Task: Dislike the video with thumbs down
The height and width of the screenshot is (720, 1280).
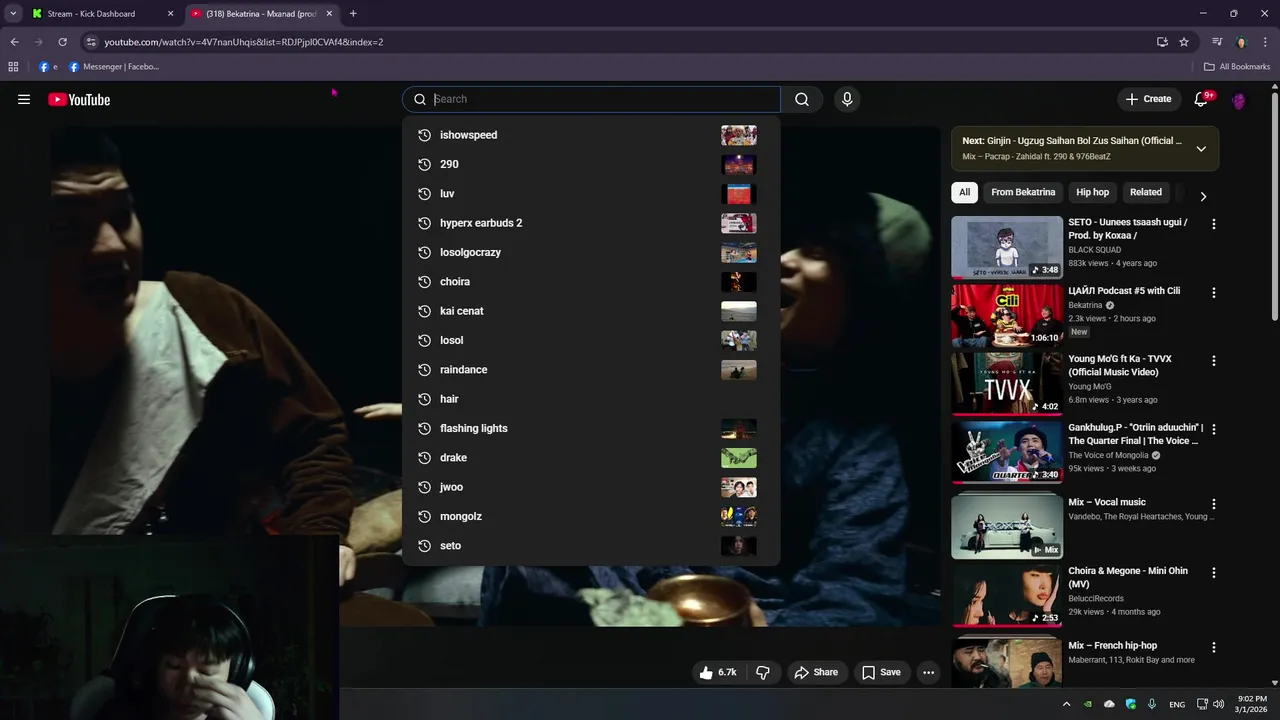Action: point(763,672)
